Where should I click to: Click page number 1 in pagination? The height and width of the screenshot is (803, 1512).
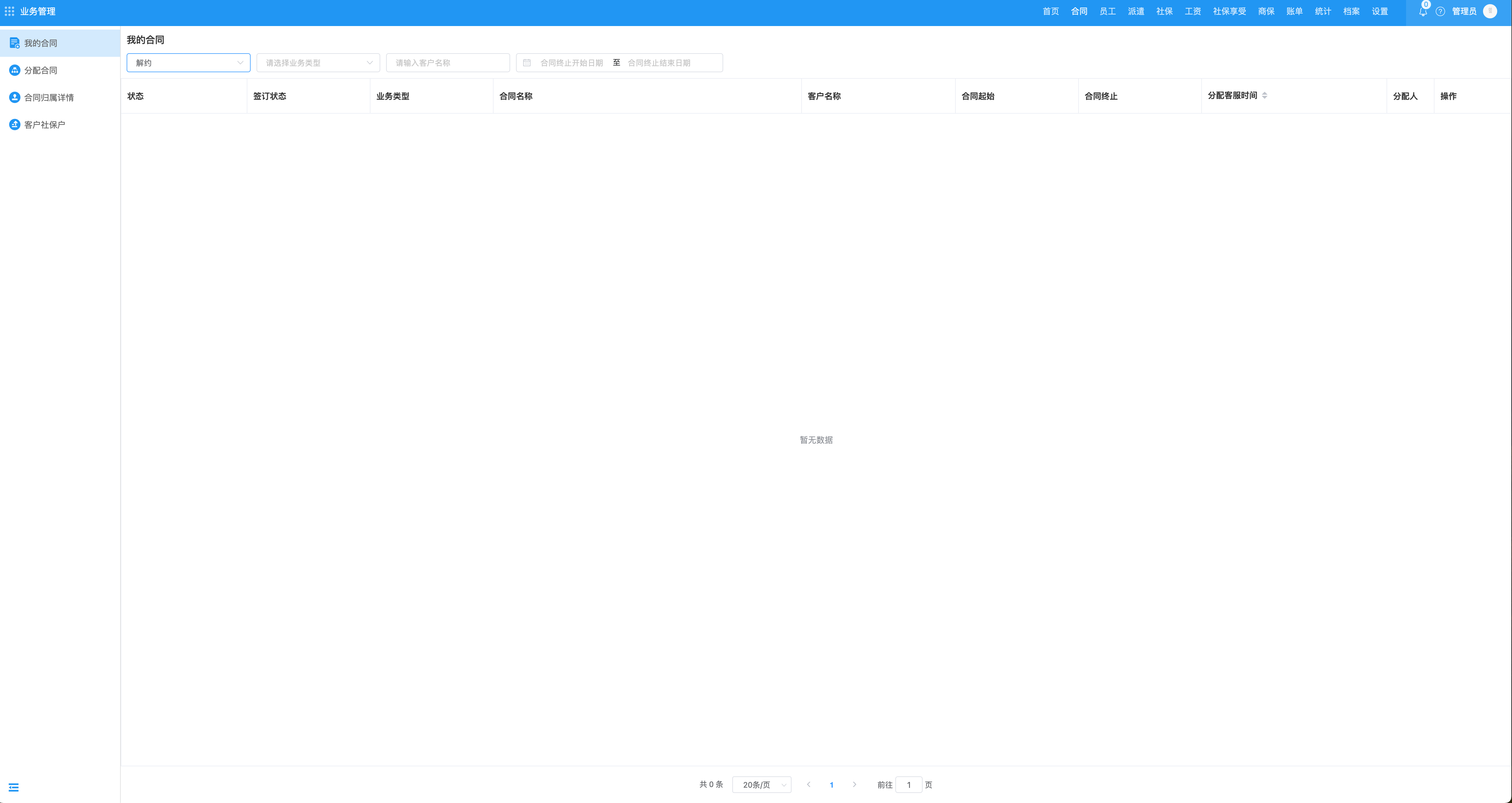tap(831, 784)
